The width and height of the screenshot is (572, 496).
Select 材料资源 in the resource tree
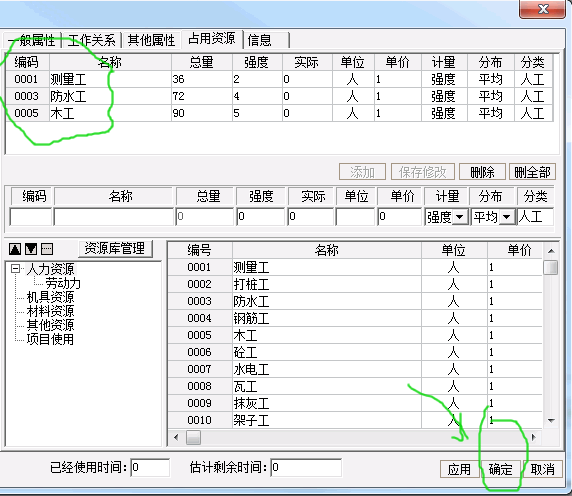pyautogui.click(x=50, y=311)
